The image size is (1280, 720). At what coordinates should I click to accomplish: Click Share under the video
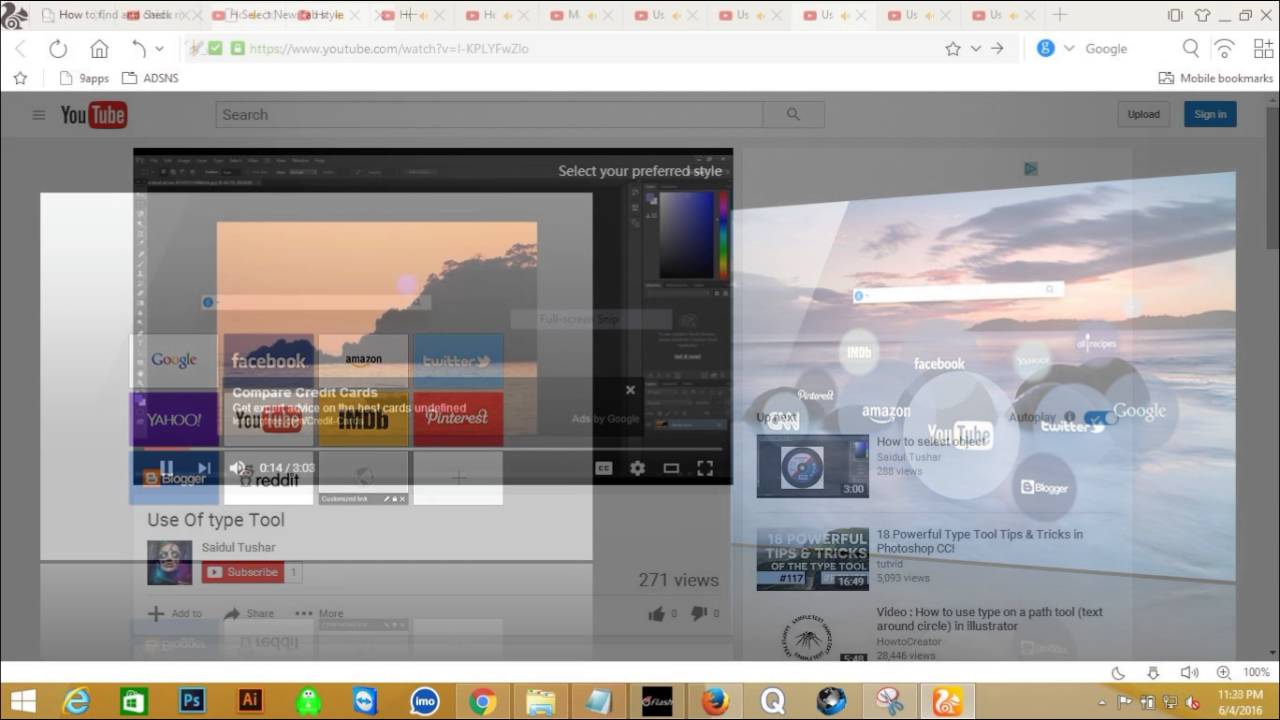pos(249,613)
